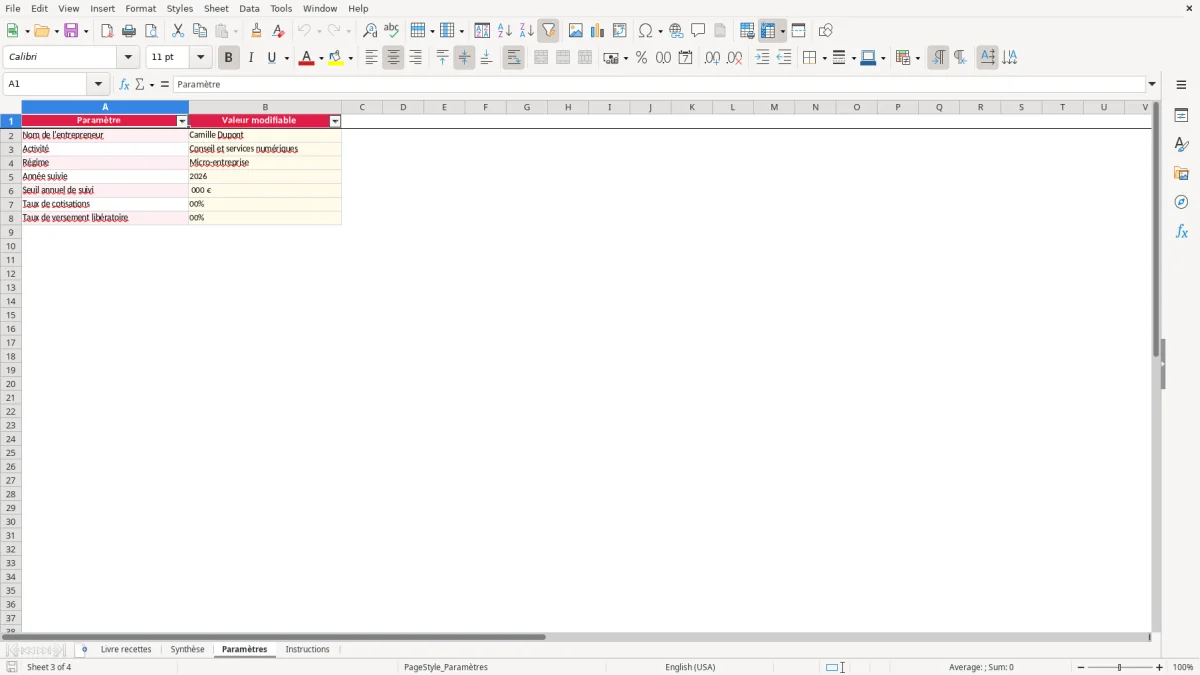Open the sidebar Navigator panel

(x=1181, y=202)
